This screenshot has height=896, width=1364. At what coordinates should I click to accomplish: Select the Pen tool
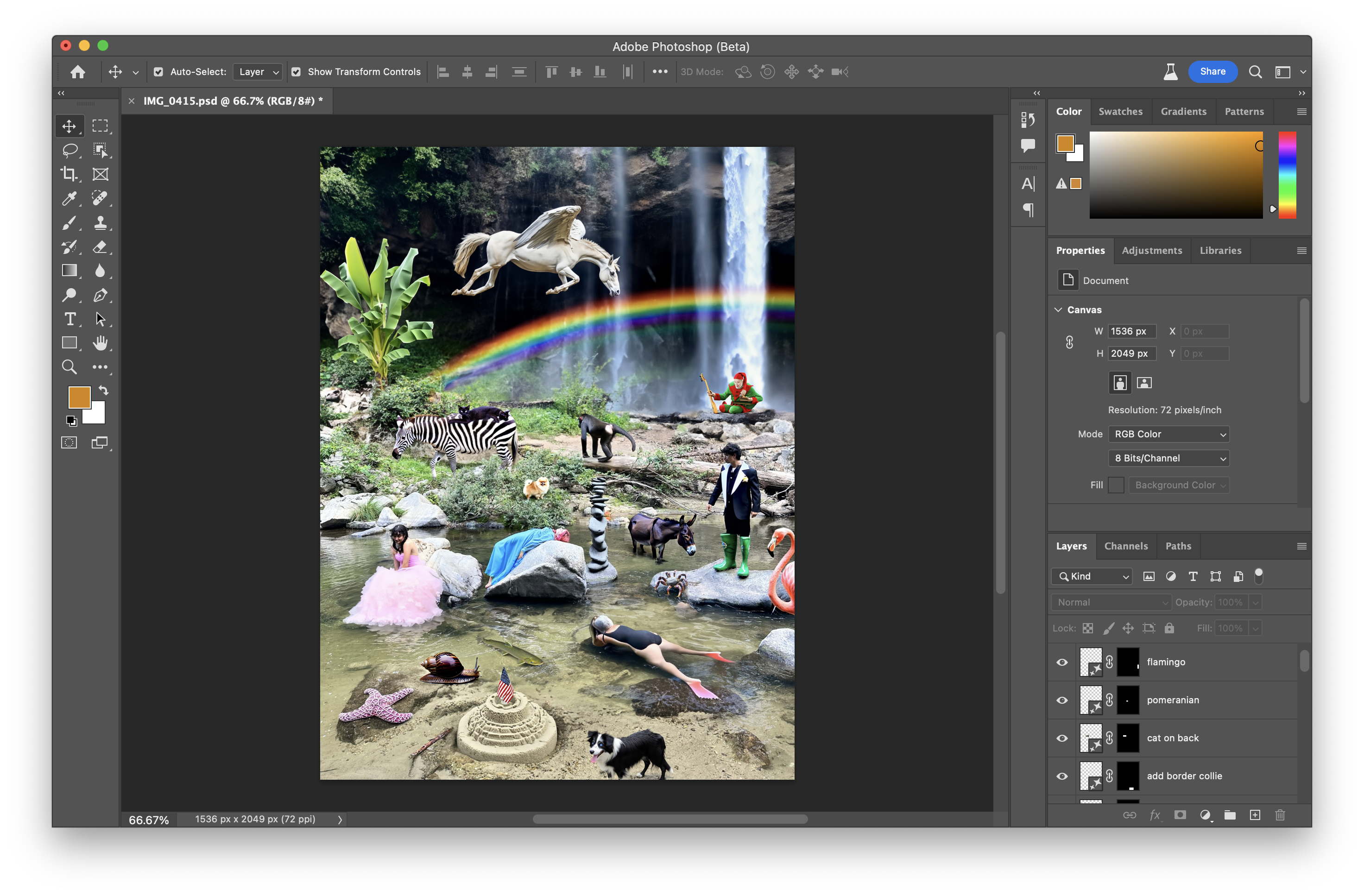[100, 295]
